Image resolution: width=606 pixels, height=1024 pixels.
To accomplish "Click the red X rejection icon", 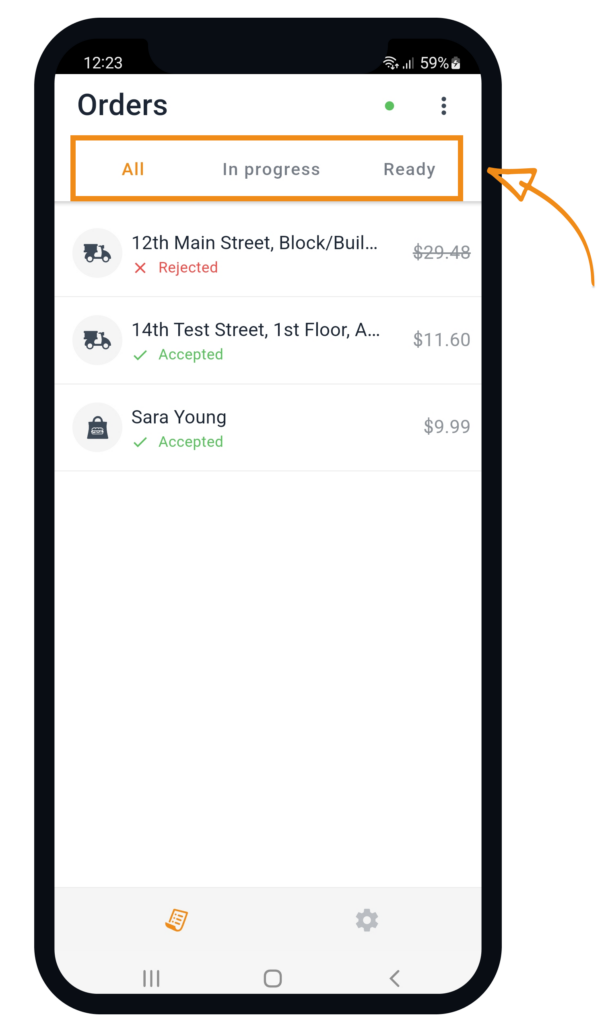I will (x=141, y=267).
